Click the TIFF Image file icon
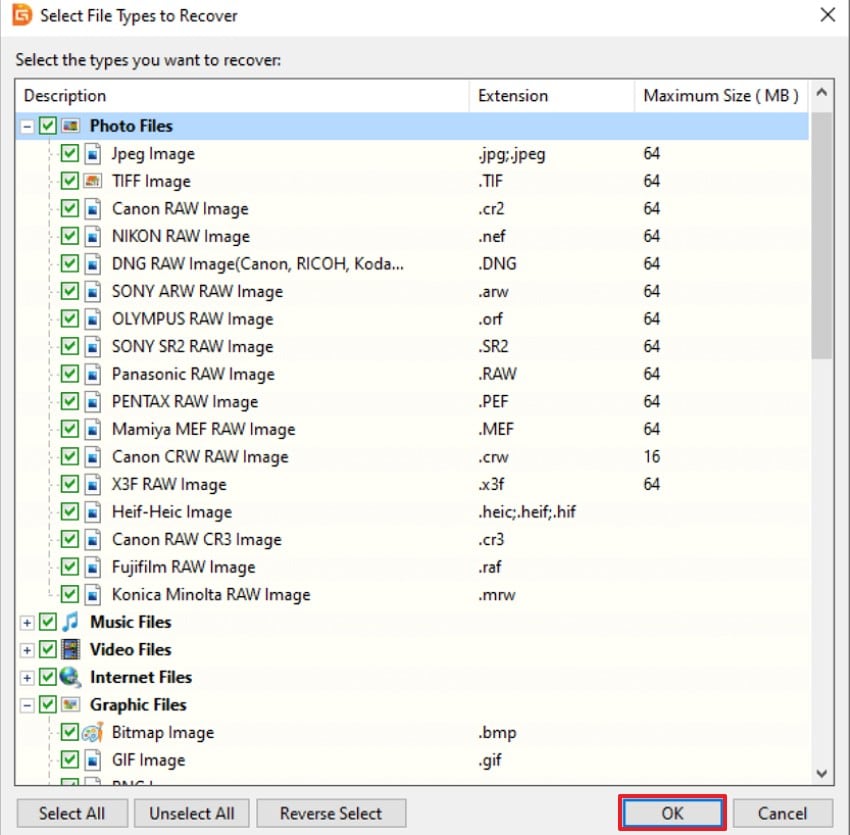 click(x=93, y=181)
